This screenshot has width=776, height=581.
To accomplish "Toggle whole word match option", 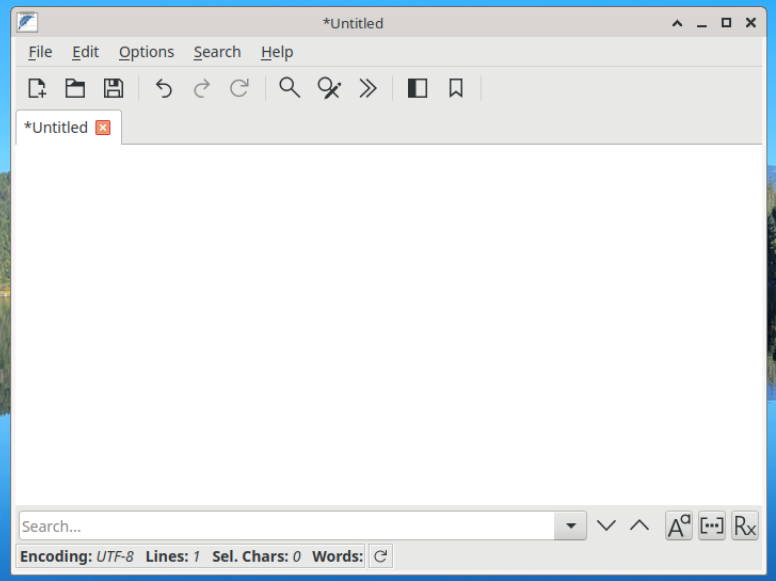I will pyautogui.click(x=712, y=526).
